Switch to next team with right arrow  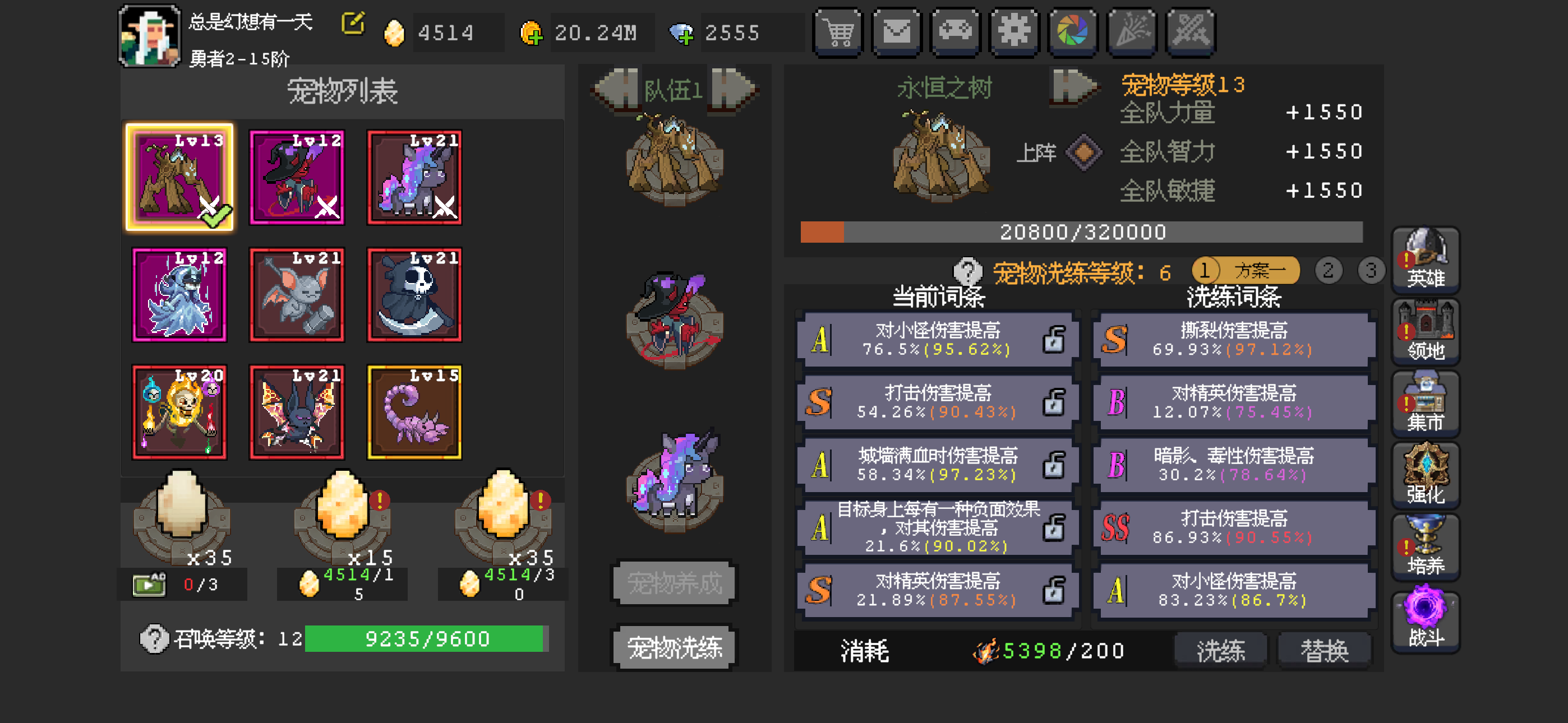point(734,90)
